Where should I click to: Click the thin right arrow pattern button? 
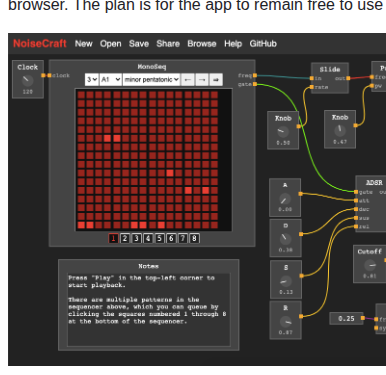click(202, 80)
